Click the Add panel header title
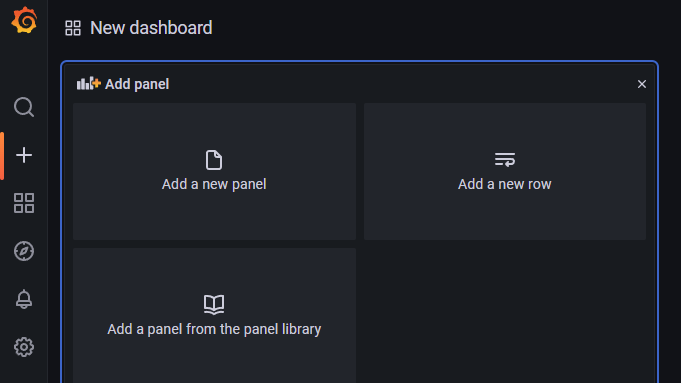The height and width of the screenshot is (383, 681). tap(137, 84)
